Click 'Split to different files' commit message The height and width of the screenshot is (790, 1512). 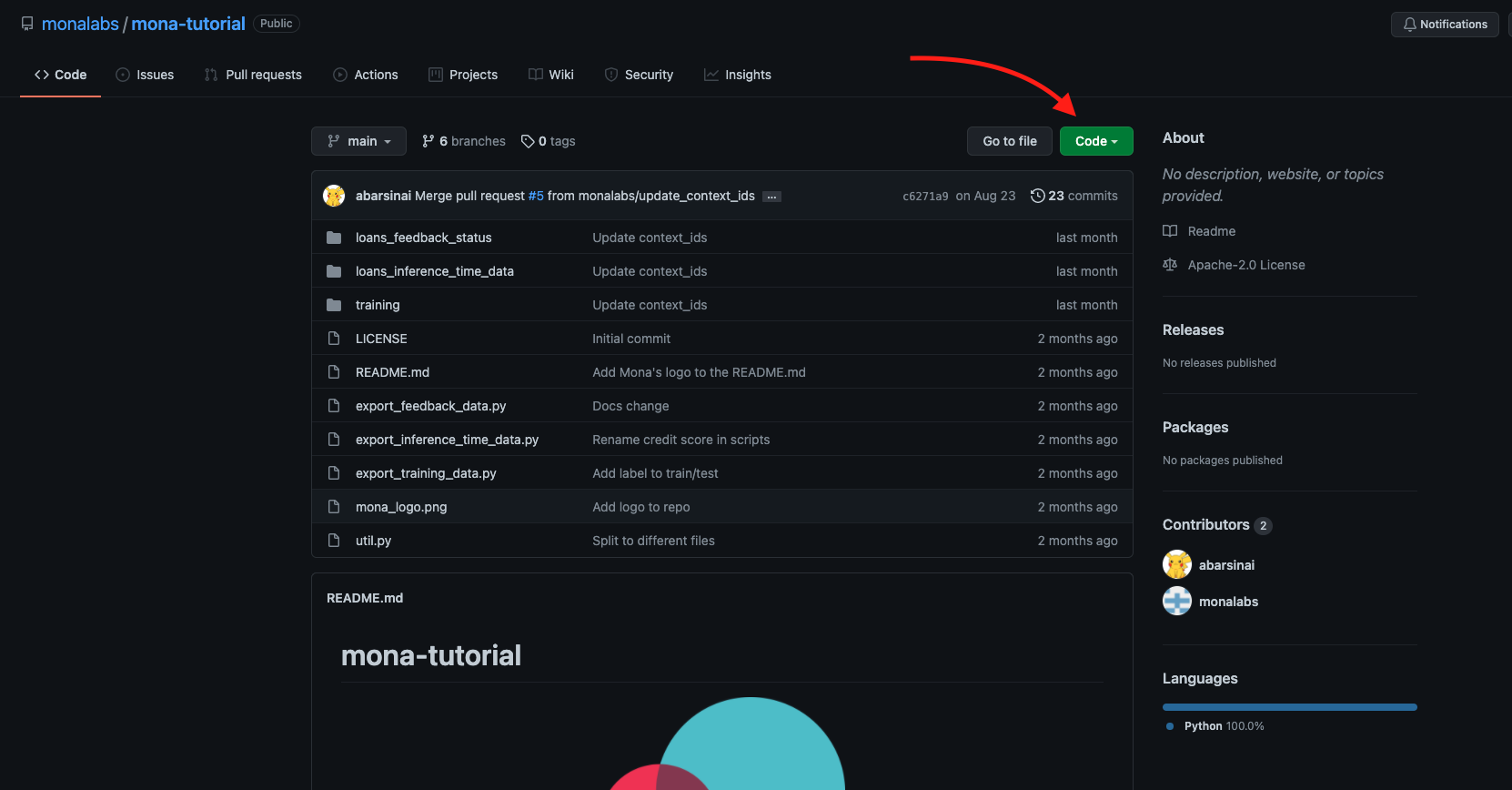pyautogui.click(x=653, y=541)
